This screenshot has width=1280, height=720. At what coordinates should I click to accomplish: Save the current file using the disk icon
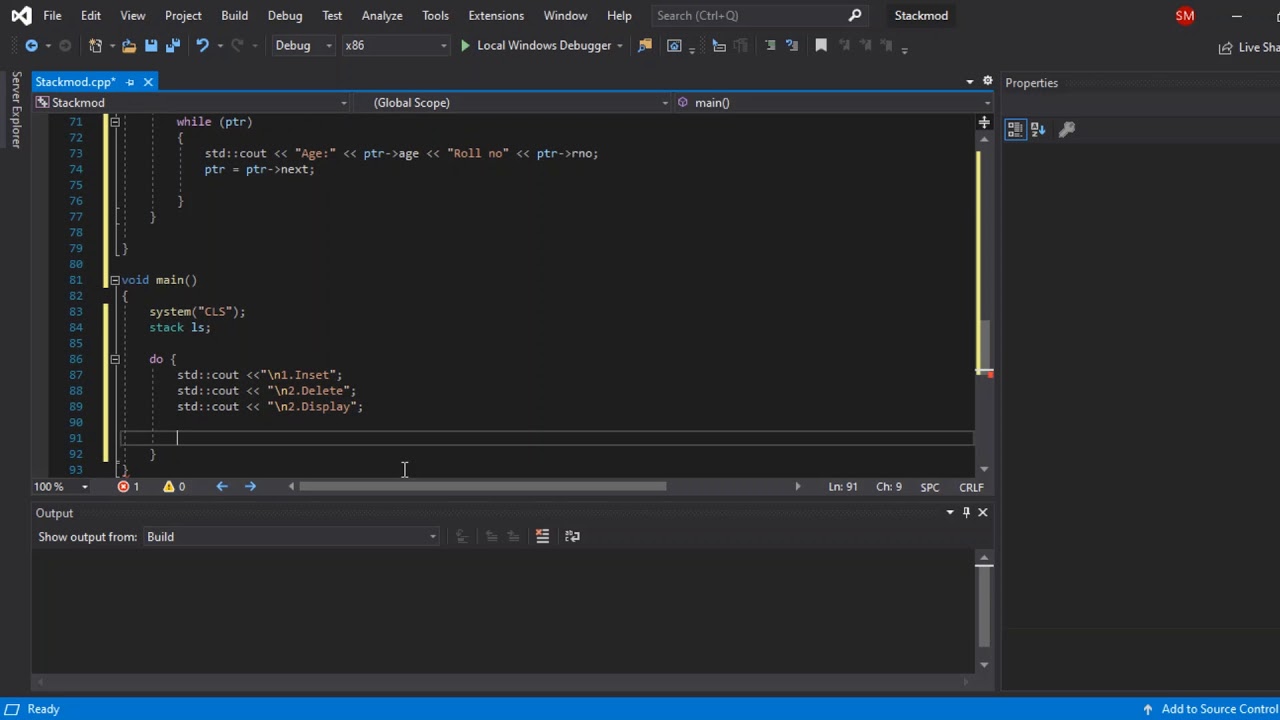(x=151, y=45)
